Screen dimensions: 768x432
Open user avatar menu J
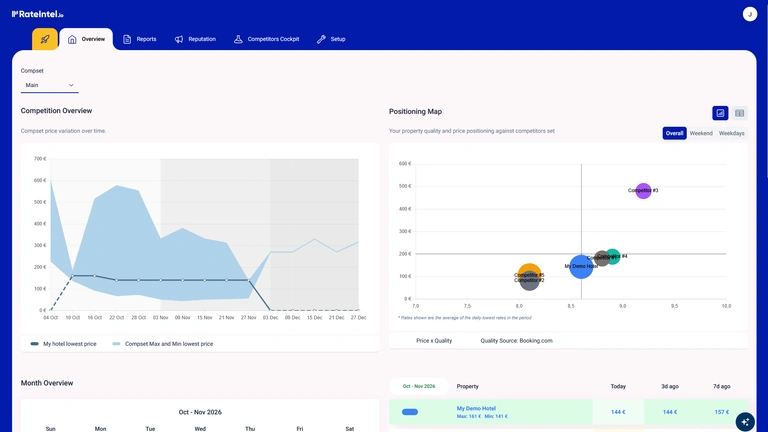tap(749, 14)
